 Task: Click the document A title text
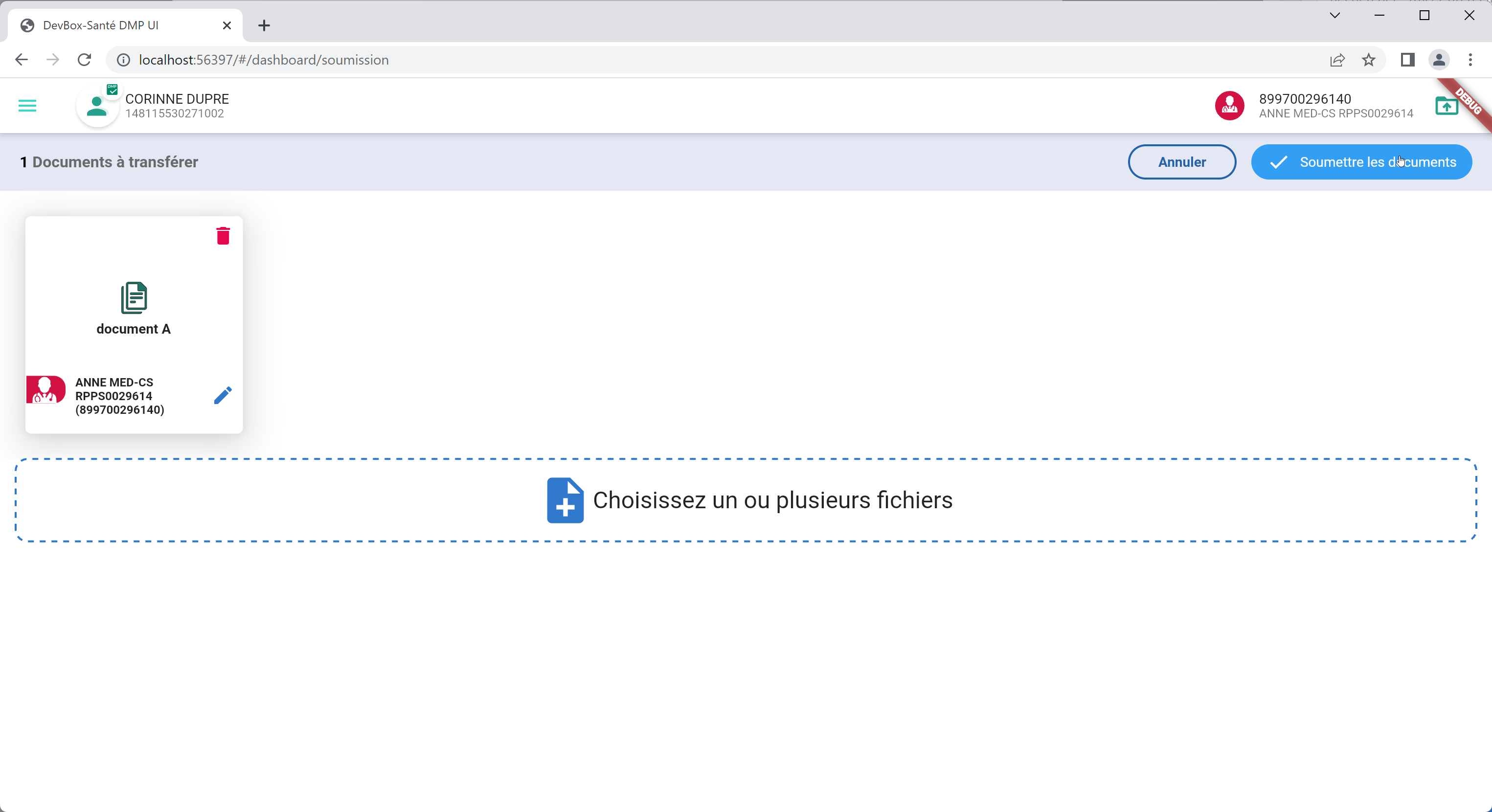coord(133,329)
